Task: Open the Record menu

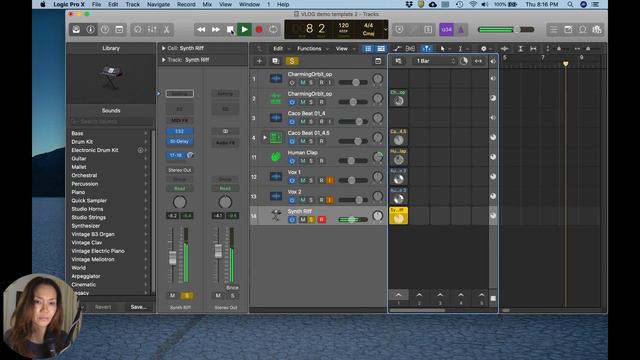Action: 186,4
